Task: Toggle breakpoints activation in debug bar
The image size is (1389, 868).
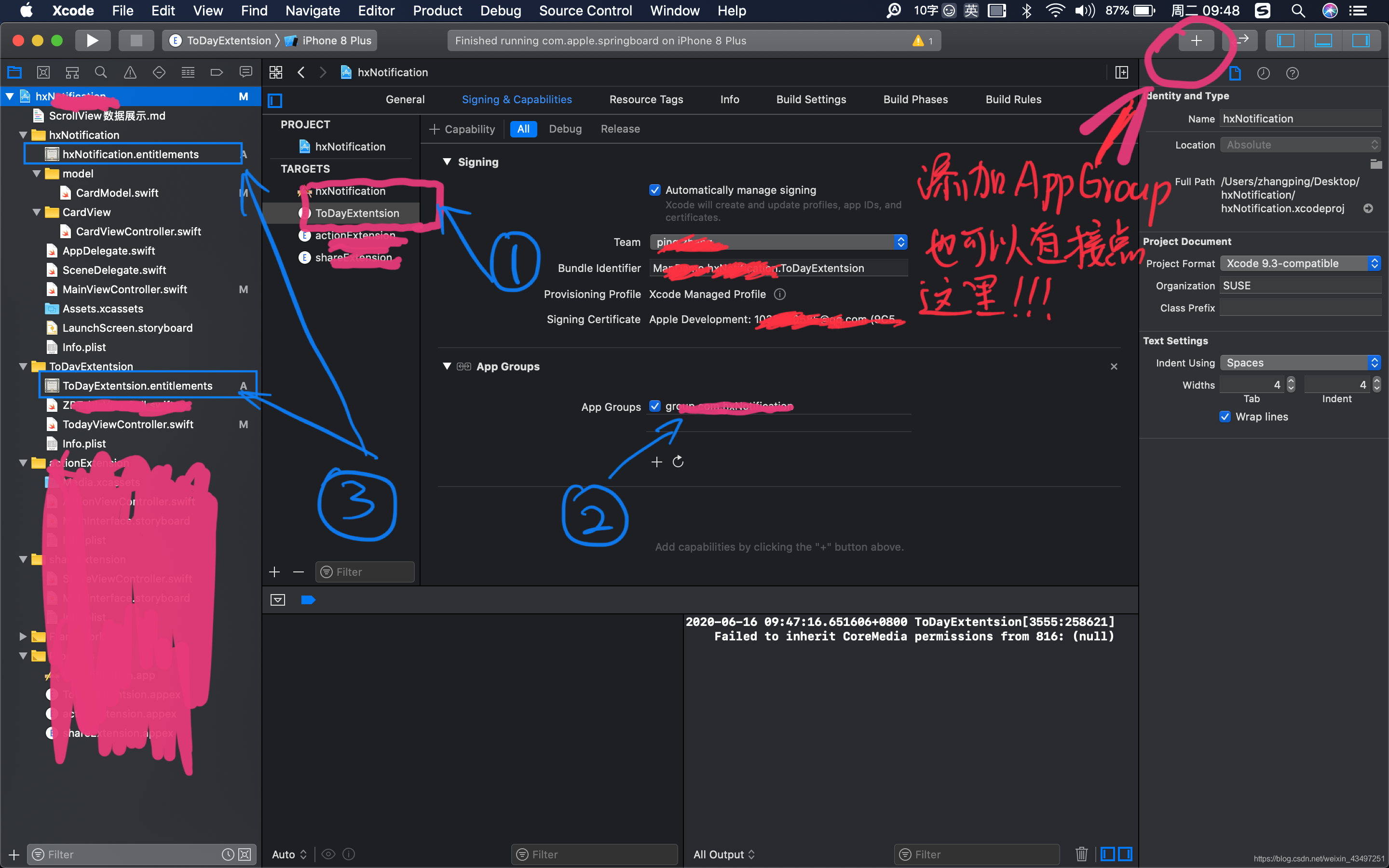Action: 308,600
